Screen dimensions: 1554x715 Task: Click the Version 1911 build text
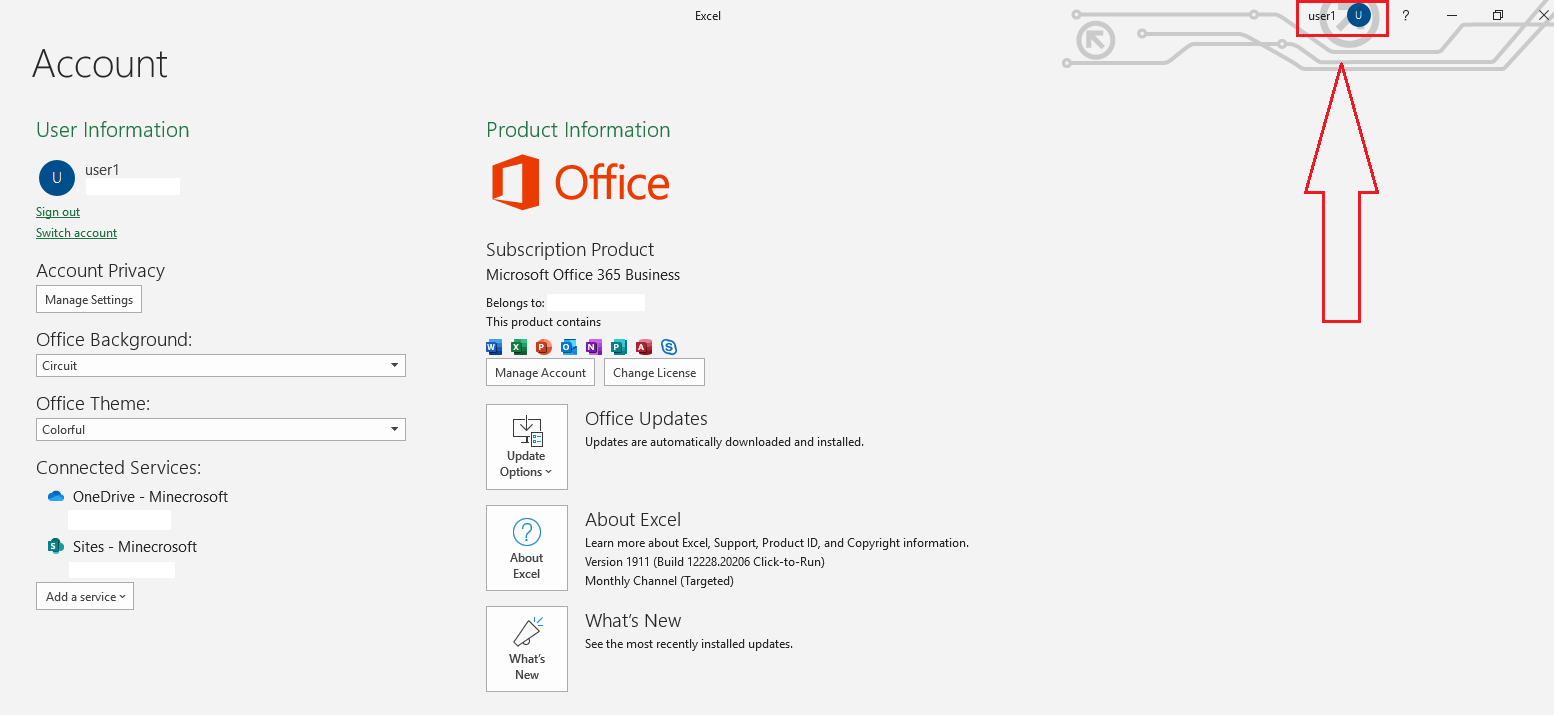(x=705, y=562)
